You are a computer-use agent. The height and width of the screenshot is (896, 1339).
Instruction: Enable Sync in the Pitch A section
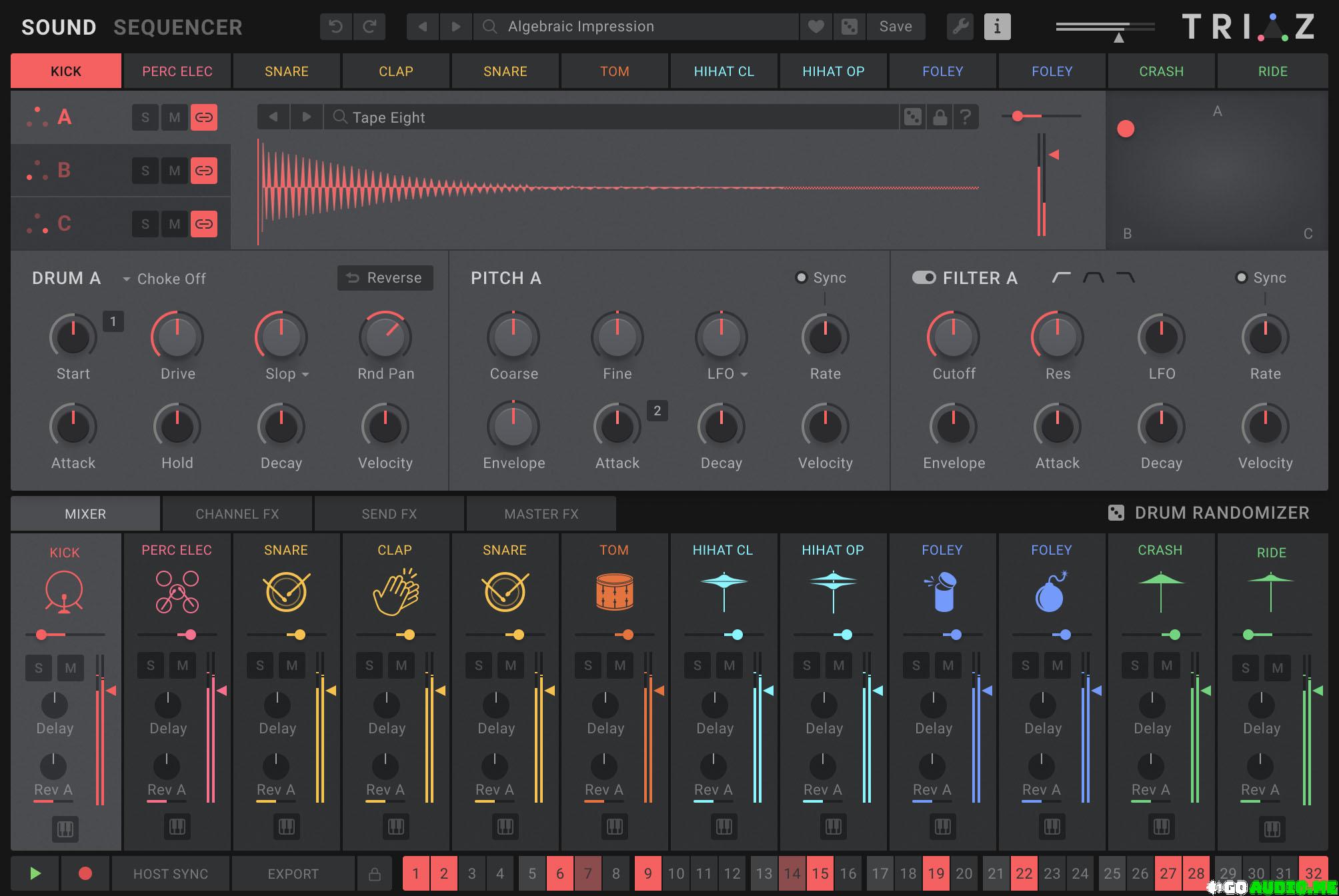802,277
